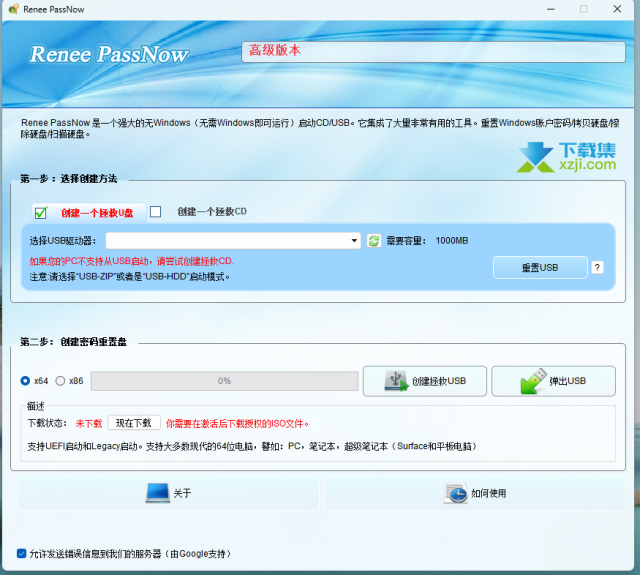Screen dimensions: 640x575
Task: Click the 重置USB button
Action: (540, 268)
